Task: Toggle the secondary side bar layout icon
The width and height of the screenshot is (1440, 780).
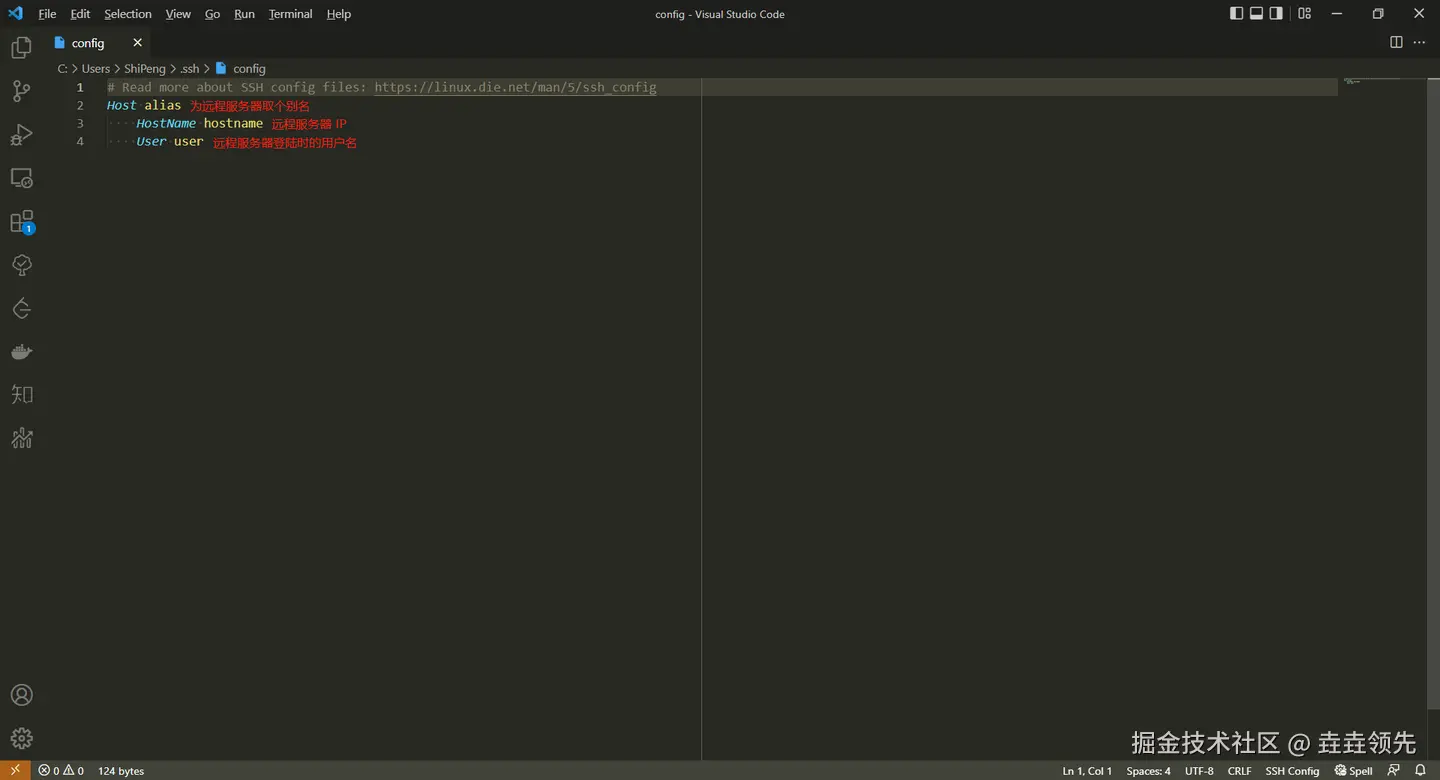Action: pos(1276,14)
